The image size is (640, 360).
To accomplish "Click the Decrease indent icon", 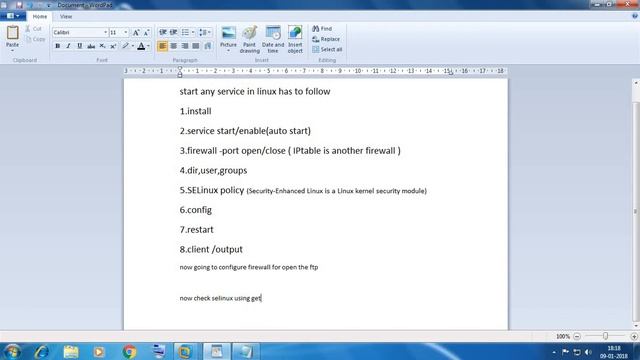I will [x=162, y=32].
